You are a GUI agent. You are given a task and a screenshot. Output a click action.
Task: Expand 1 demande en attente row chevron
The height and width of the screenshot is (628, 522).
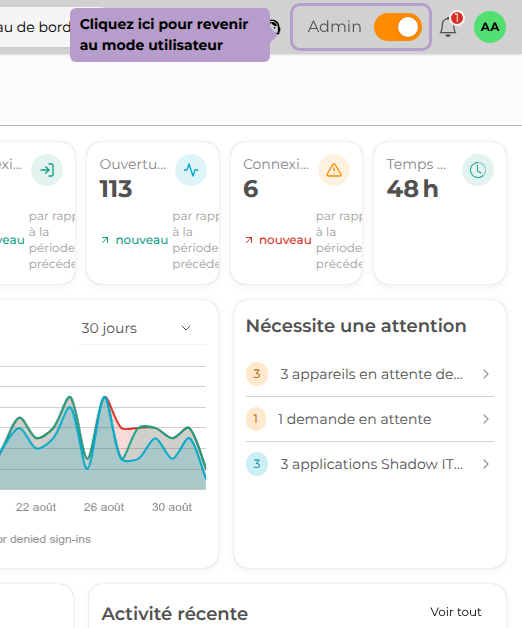pos(486,419)
